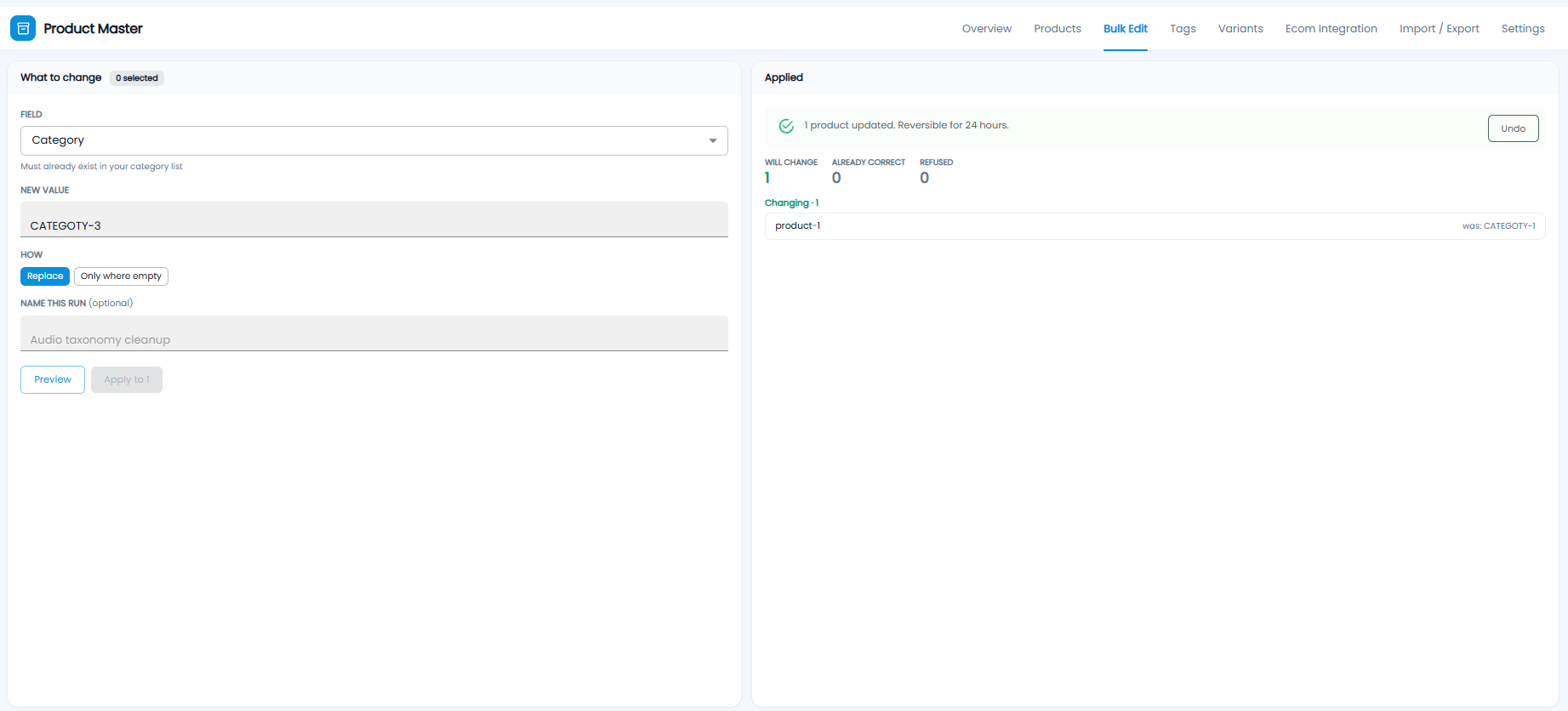Click the Product Master logo icon
1568x711 pixels.
(x=23, y=28)
